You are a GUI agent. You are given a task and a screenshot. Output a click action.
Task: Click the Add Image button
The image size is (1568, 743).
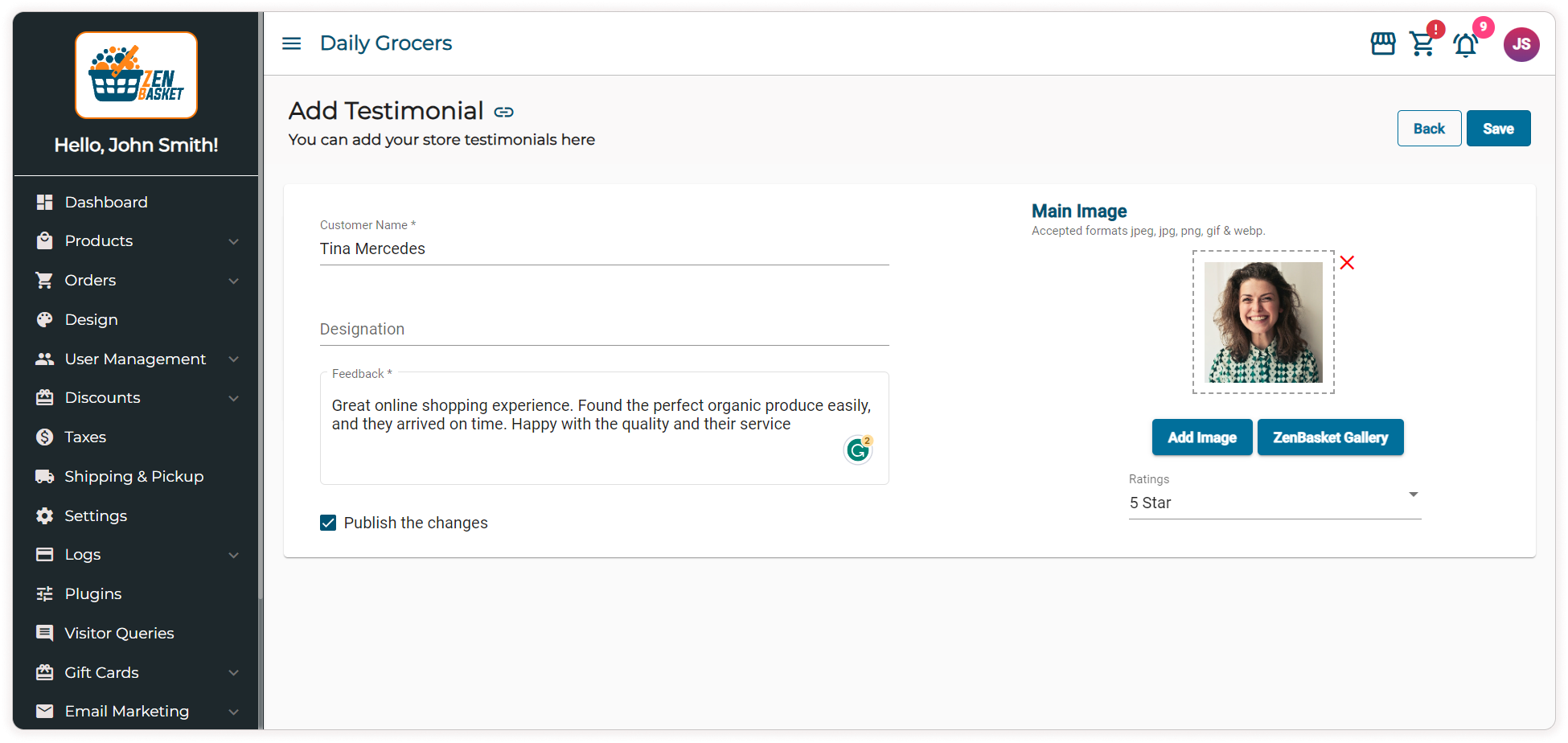click(1201, 437)
